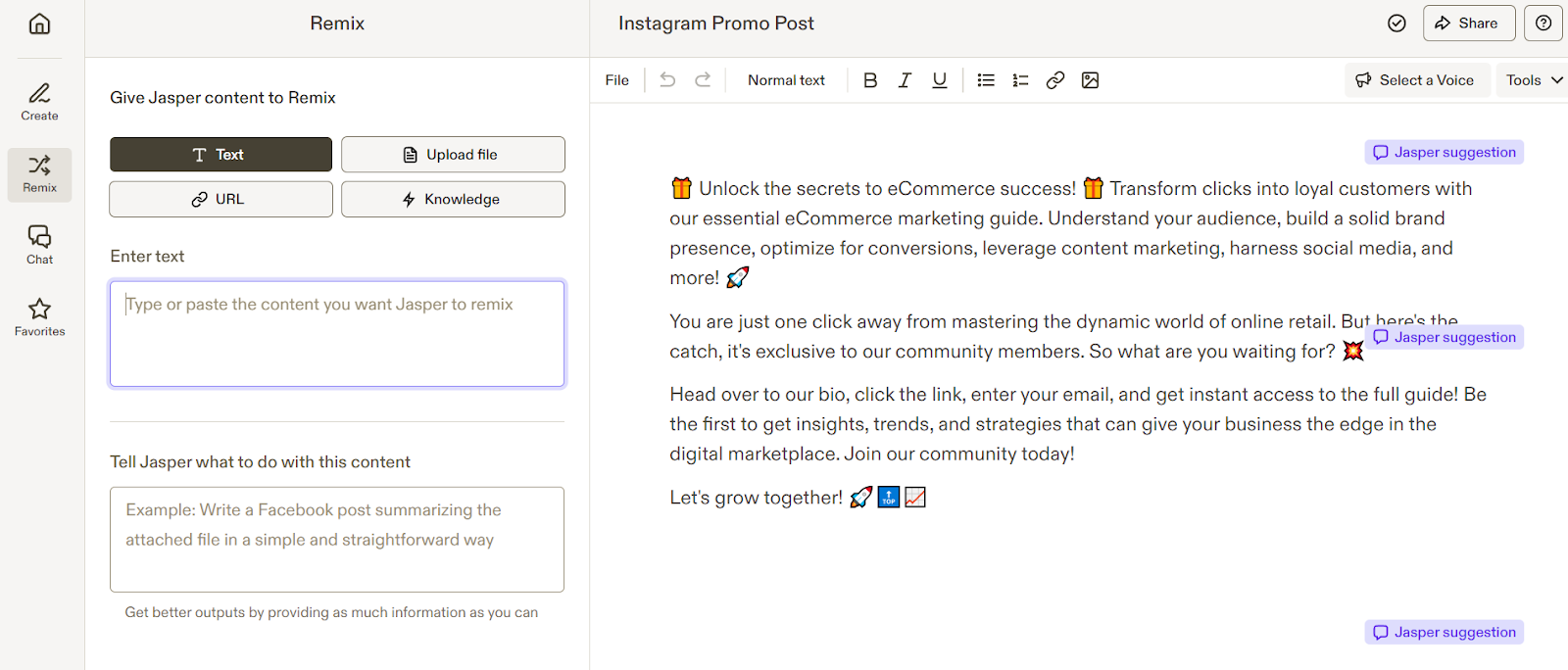Click the Tell Jasper instructions field
The image size is (1568, 670).
[337, 540]
